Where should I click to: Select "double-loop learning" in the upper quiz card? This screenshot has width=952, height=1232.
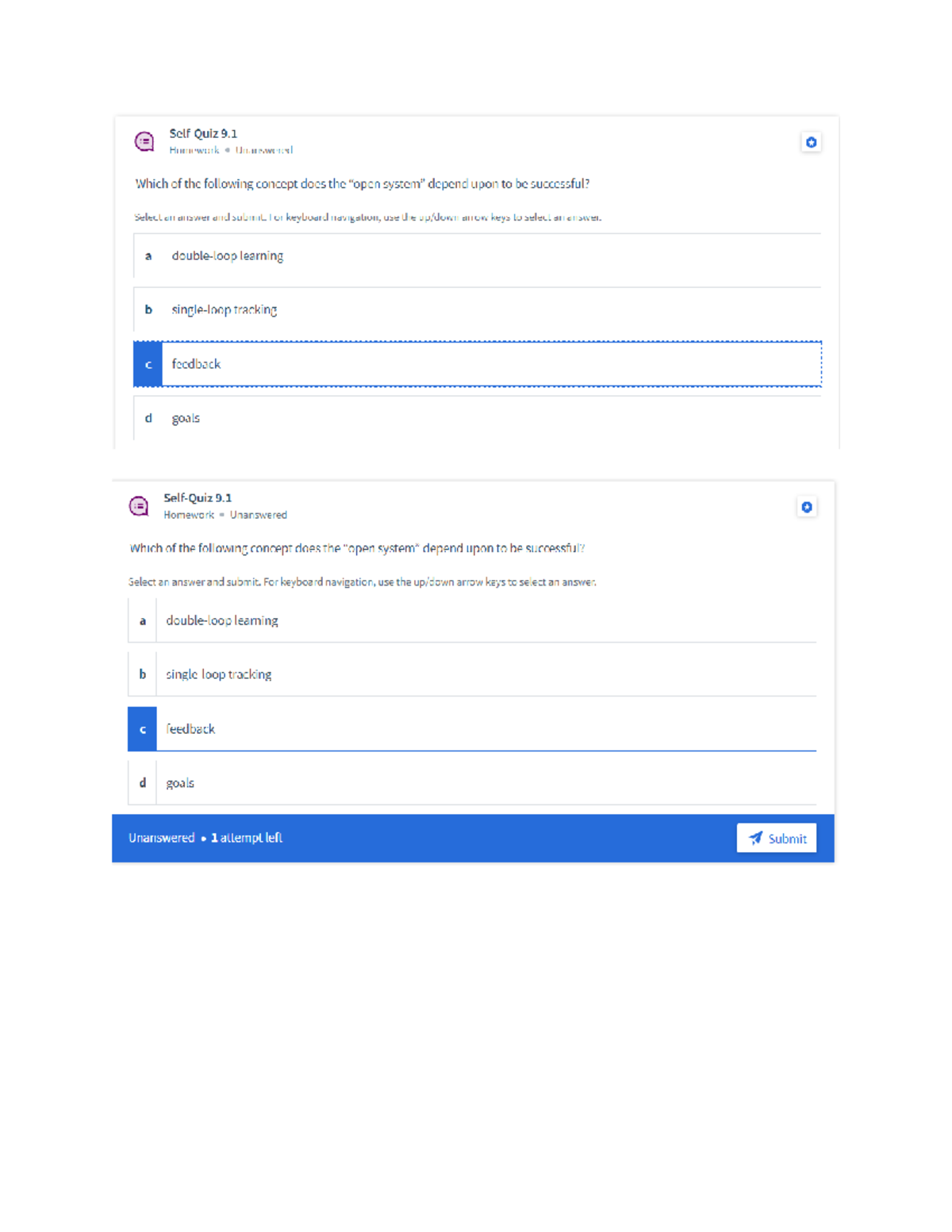click(228, 256)
